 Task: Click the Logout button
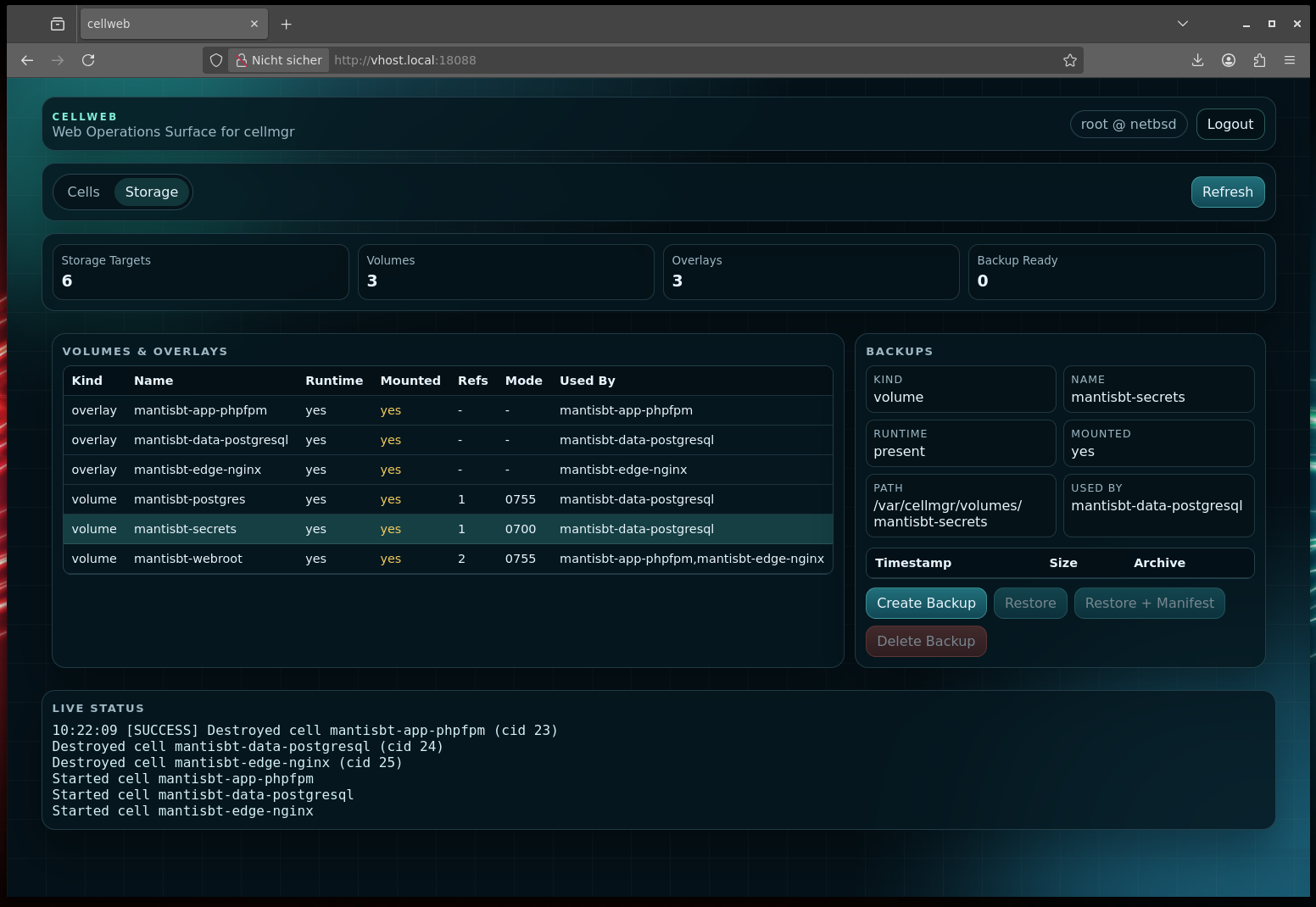(1230, 125)
